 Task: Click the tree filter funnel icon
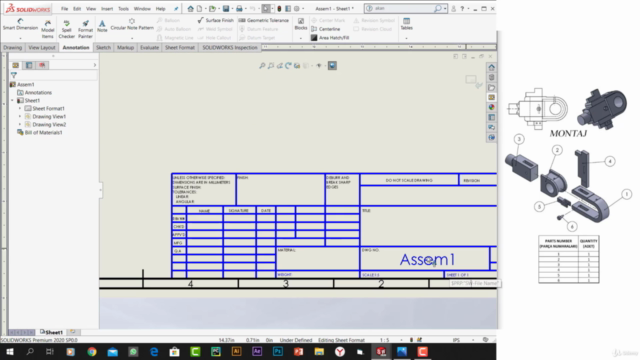[14, 75]
